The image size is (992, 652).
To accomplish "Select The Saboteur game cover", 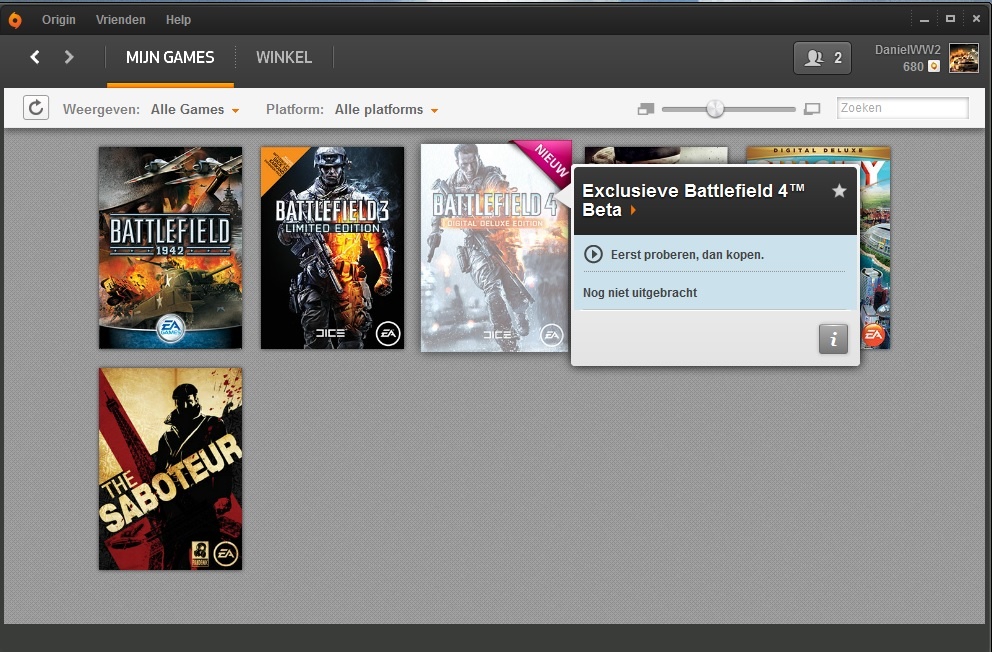I will click(170, 469).
